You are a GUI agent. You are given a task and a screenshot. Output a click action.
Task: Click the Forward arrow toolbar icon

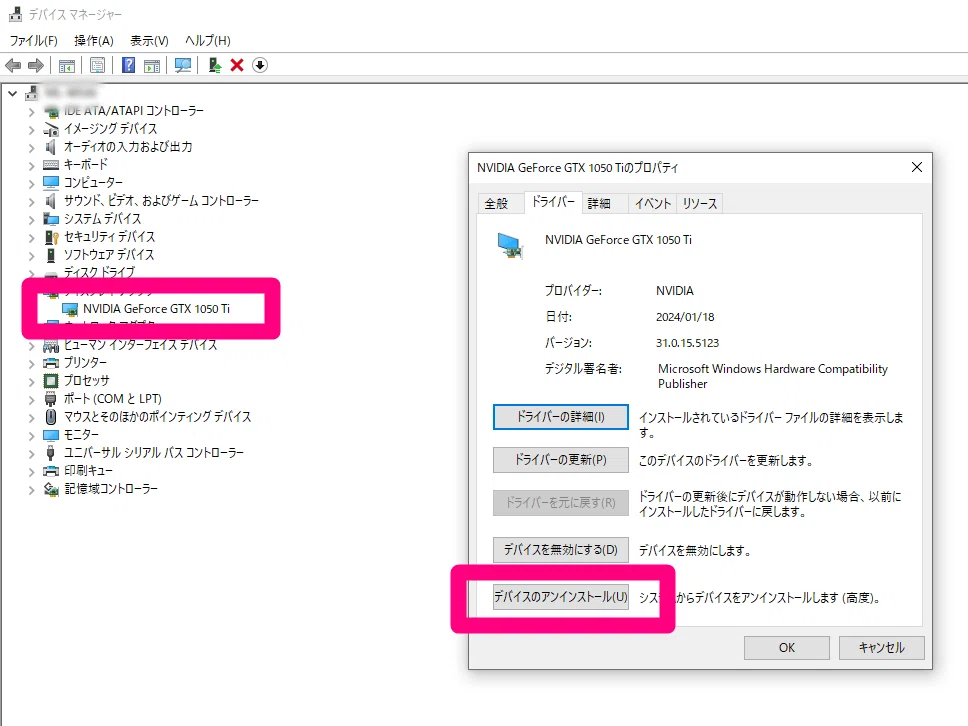click(36, 65)
